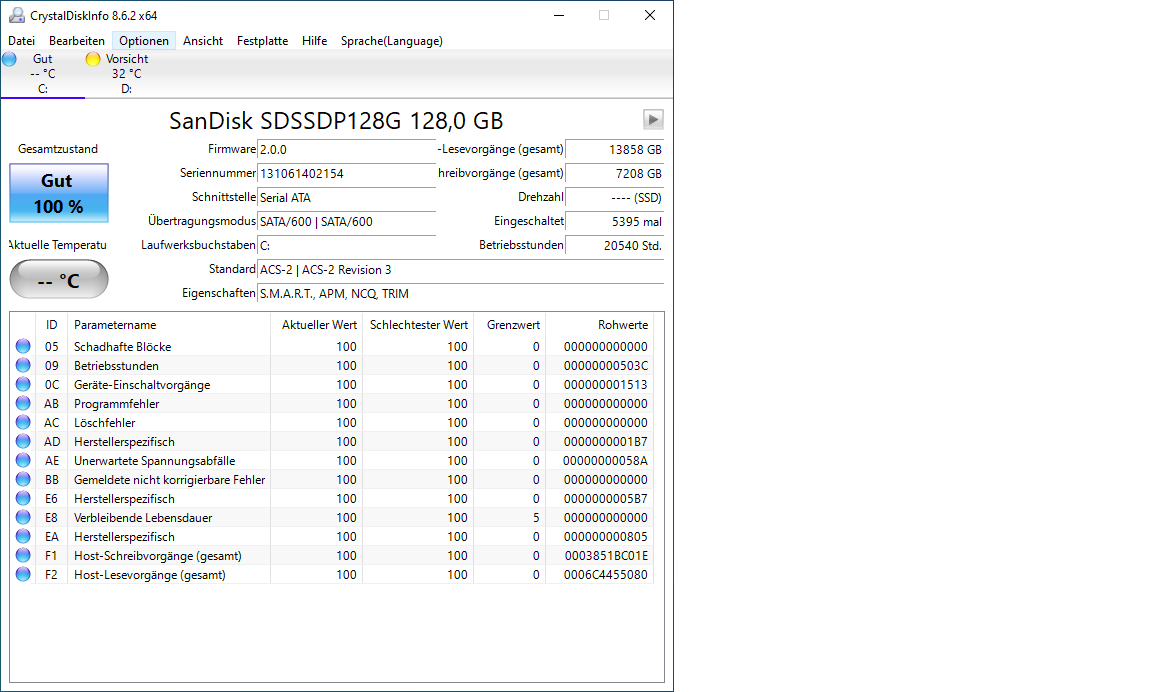The image size is (1152, 692).
Task: Click the Eingeschaltet value 5395 mal
Action: click(615, 222)
